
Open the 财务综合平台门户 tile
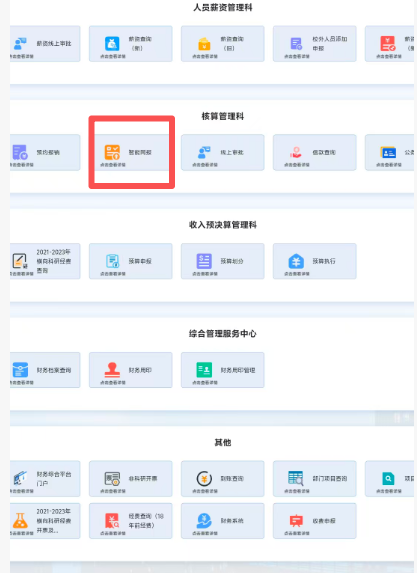[x=45, y=478]
